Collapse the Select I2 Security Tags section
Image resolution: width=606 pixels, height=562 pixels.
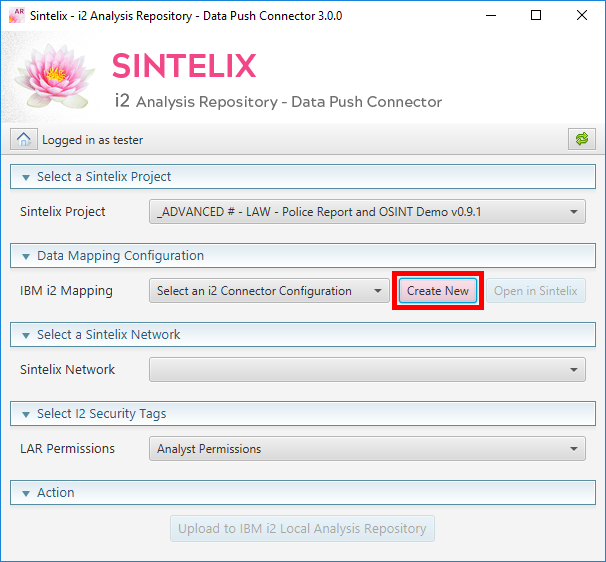[25, 414]
